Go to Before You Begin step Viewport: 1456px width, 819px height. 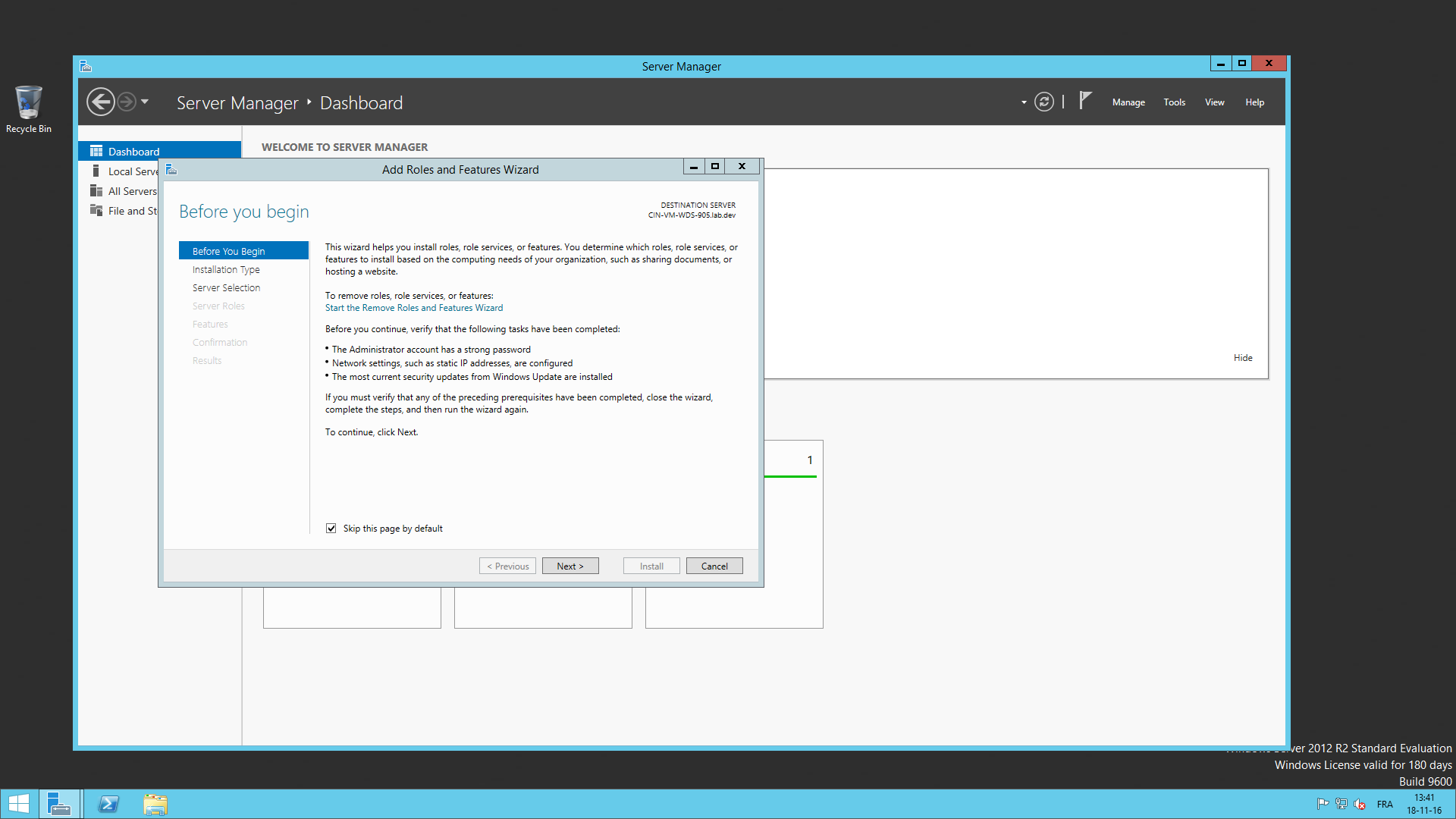[243, 251]
